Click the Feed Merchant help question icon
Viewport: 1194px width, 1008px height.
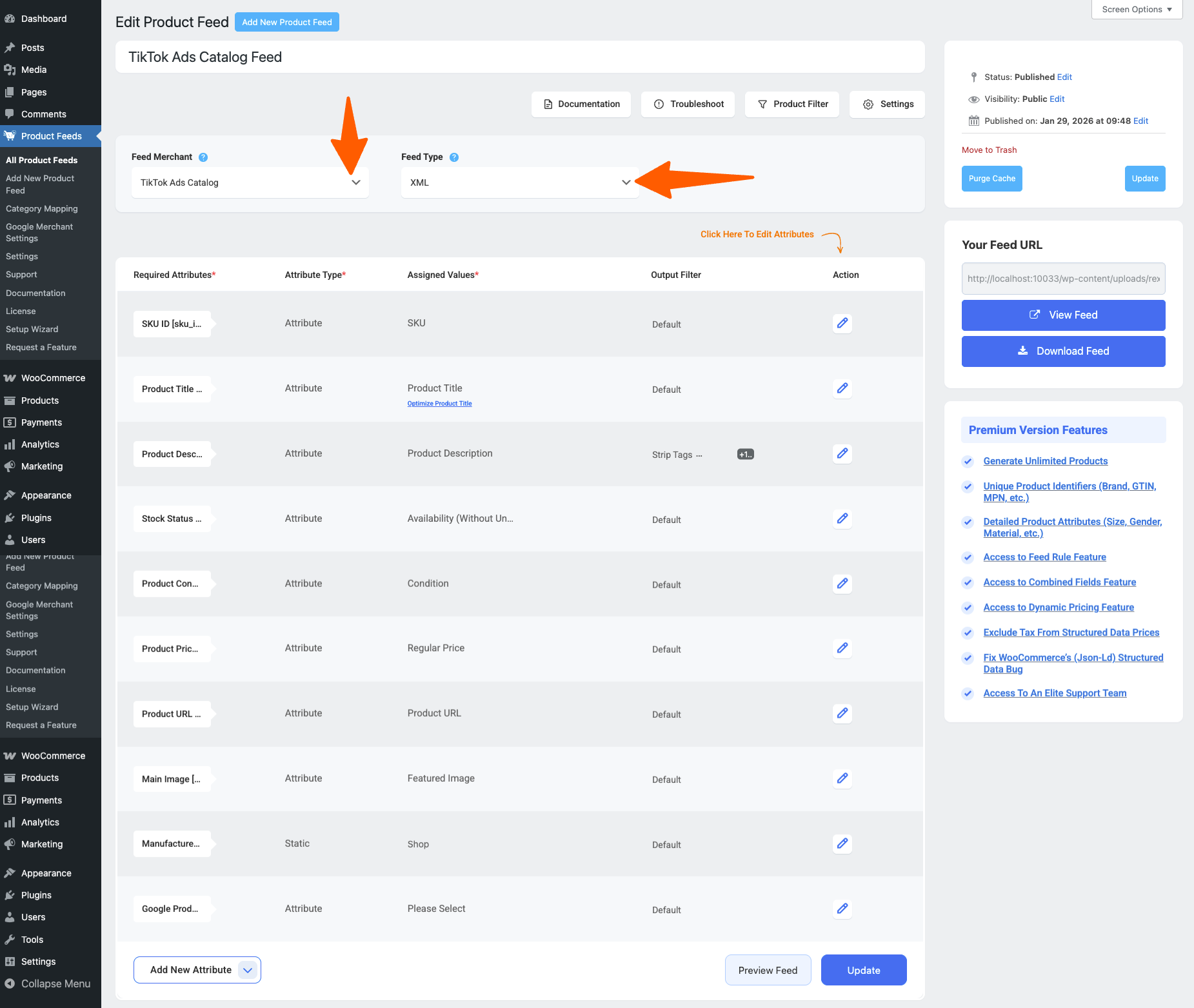pos(203,157)
